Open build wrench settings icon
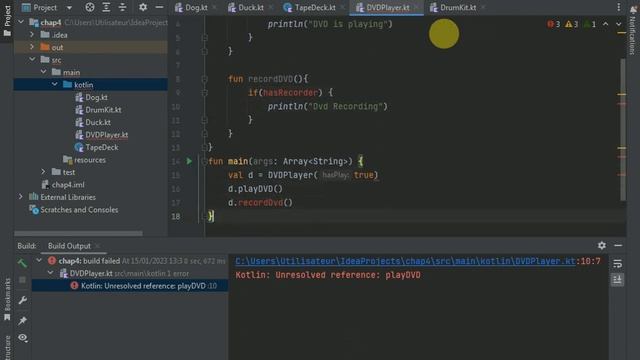 (x=22, y=300)
